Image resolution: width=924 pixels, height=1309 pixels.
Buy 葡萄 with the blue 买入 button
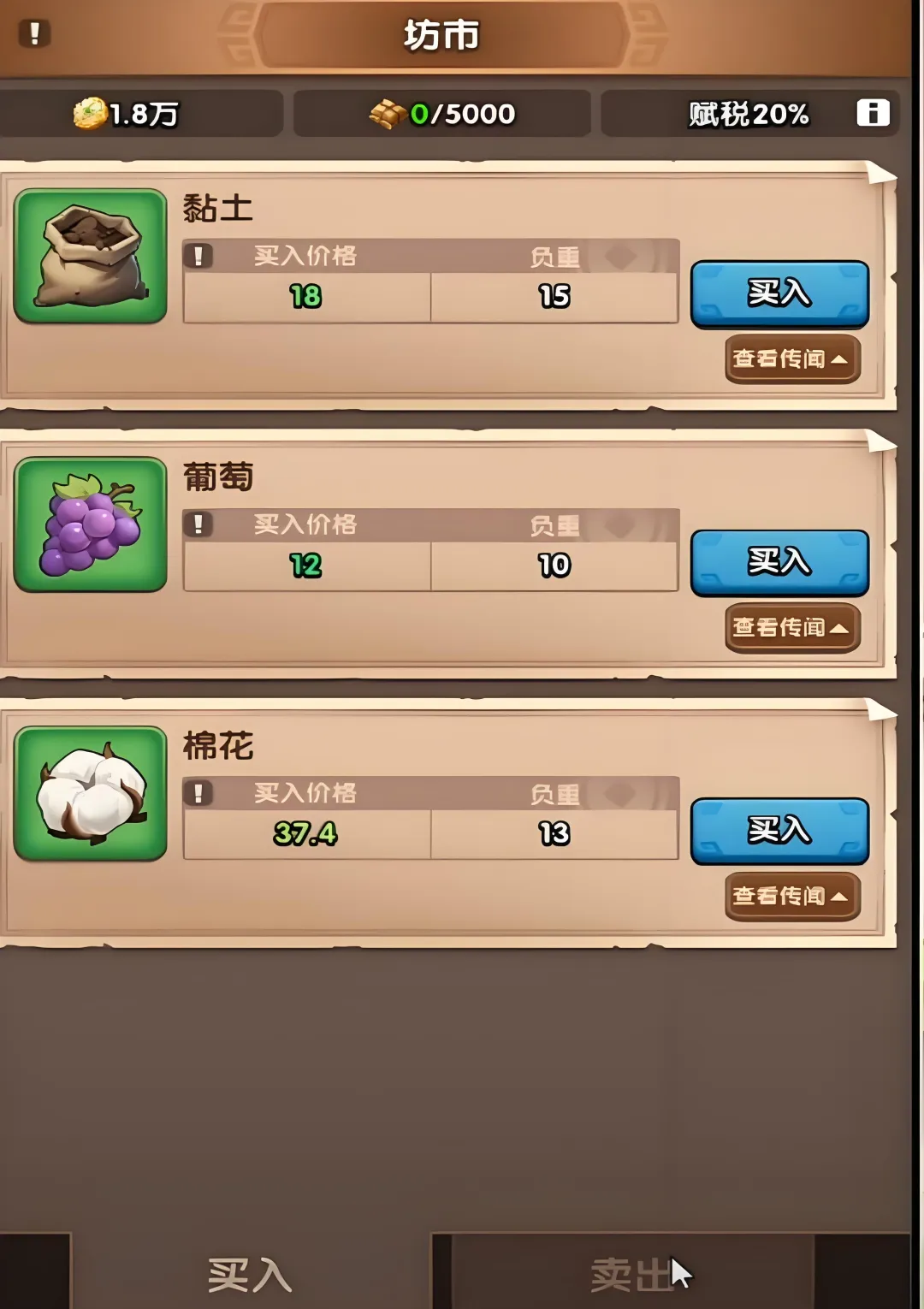pos(779,563)
